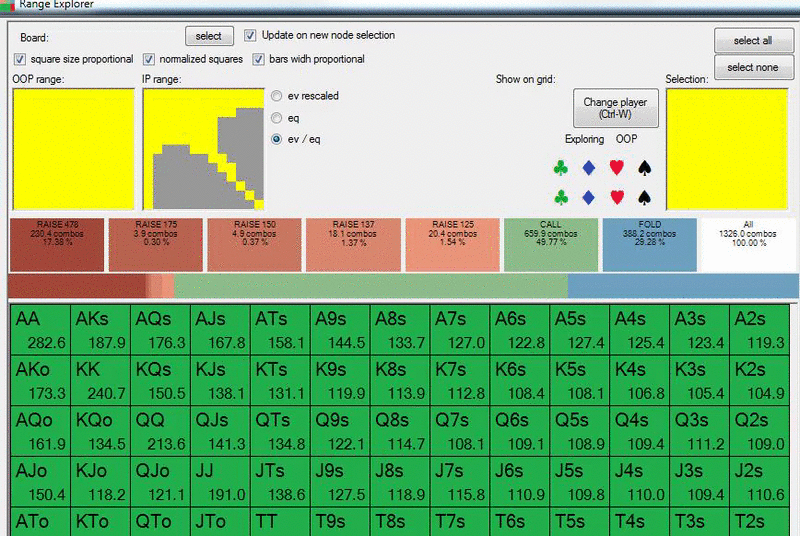This screenshot has width=800, height=536.
Task: Toggle bars width proportional checkbox
Action: tap(259, 59)
